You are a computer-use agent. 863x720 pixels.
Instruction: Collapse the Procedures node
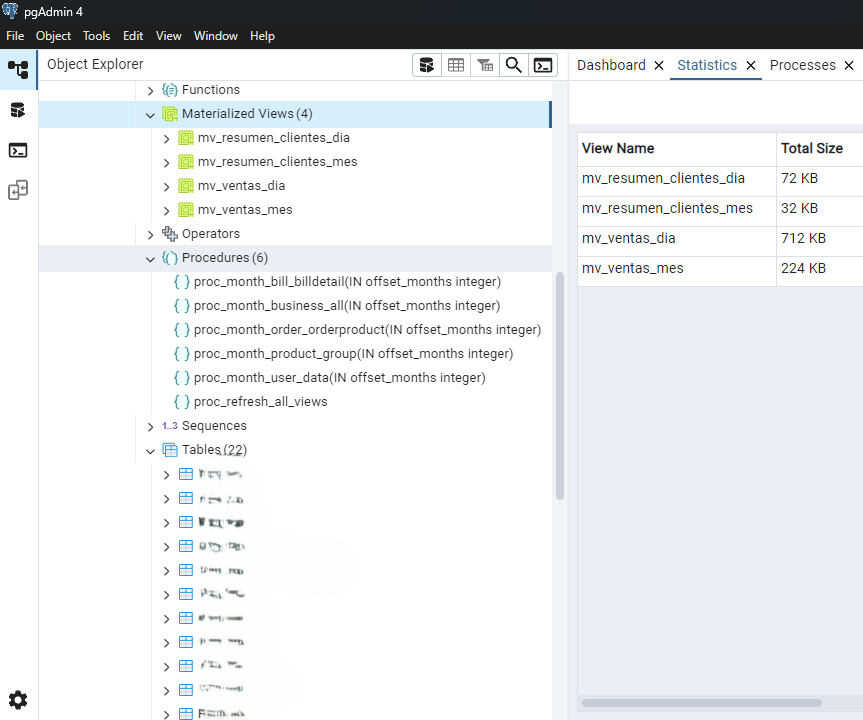[x=151, y=258]
